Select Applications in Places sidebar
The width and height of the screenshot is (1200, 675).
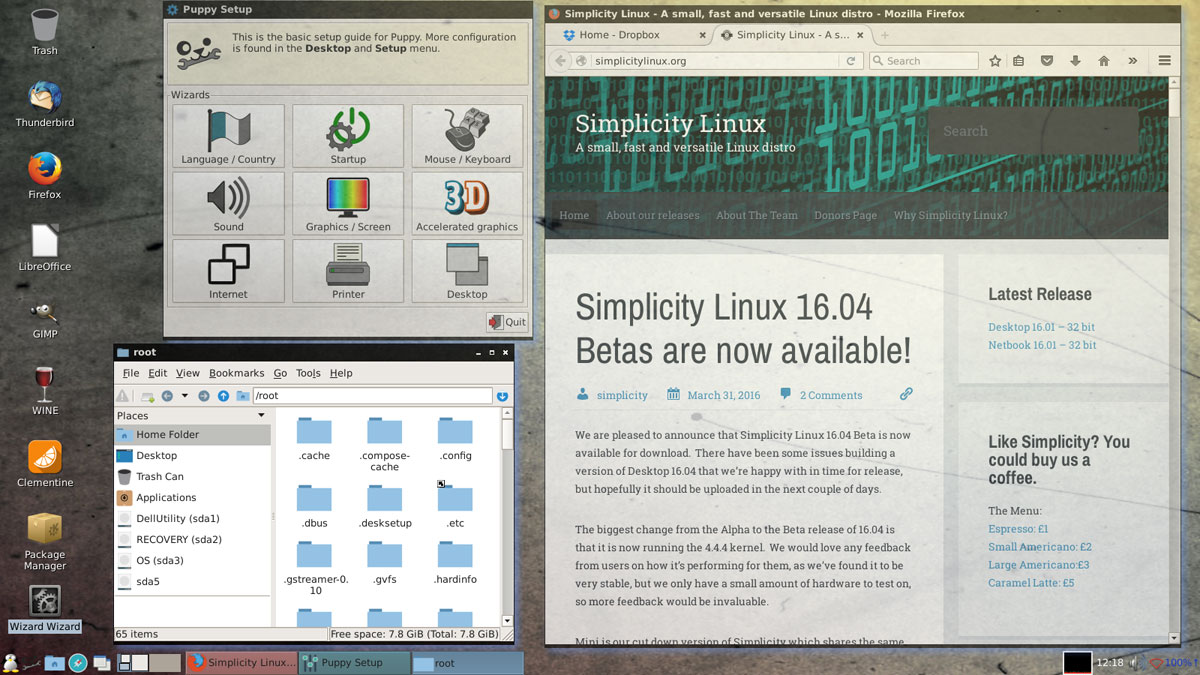(x=192, y=498)
